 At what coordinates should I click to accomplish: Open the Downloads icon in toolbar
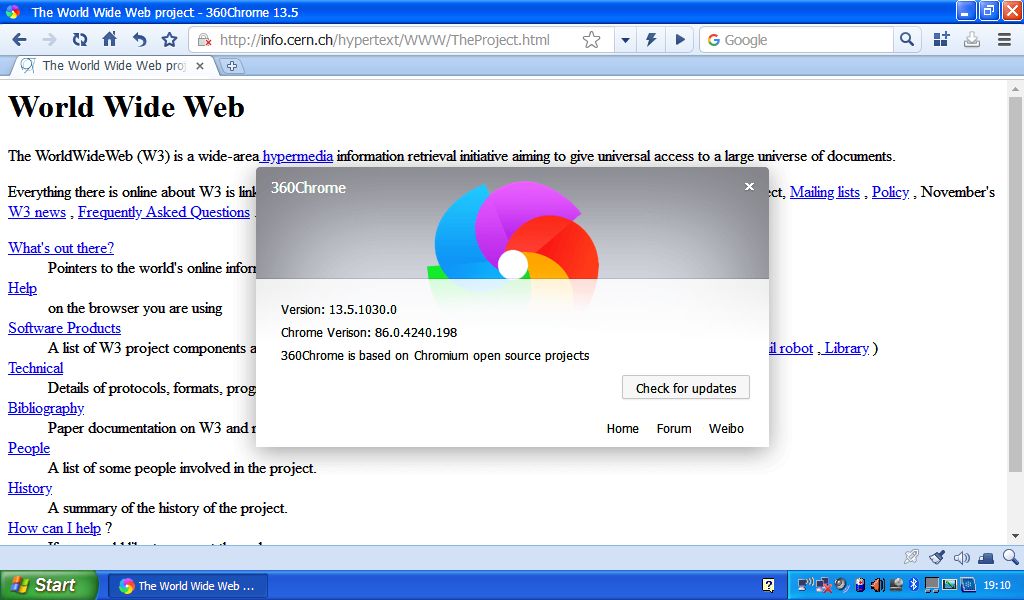tap(972, 40)
